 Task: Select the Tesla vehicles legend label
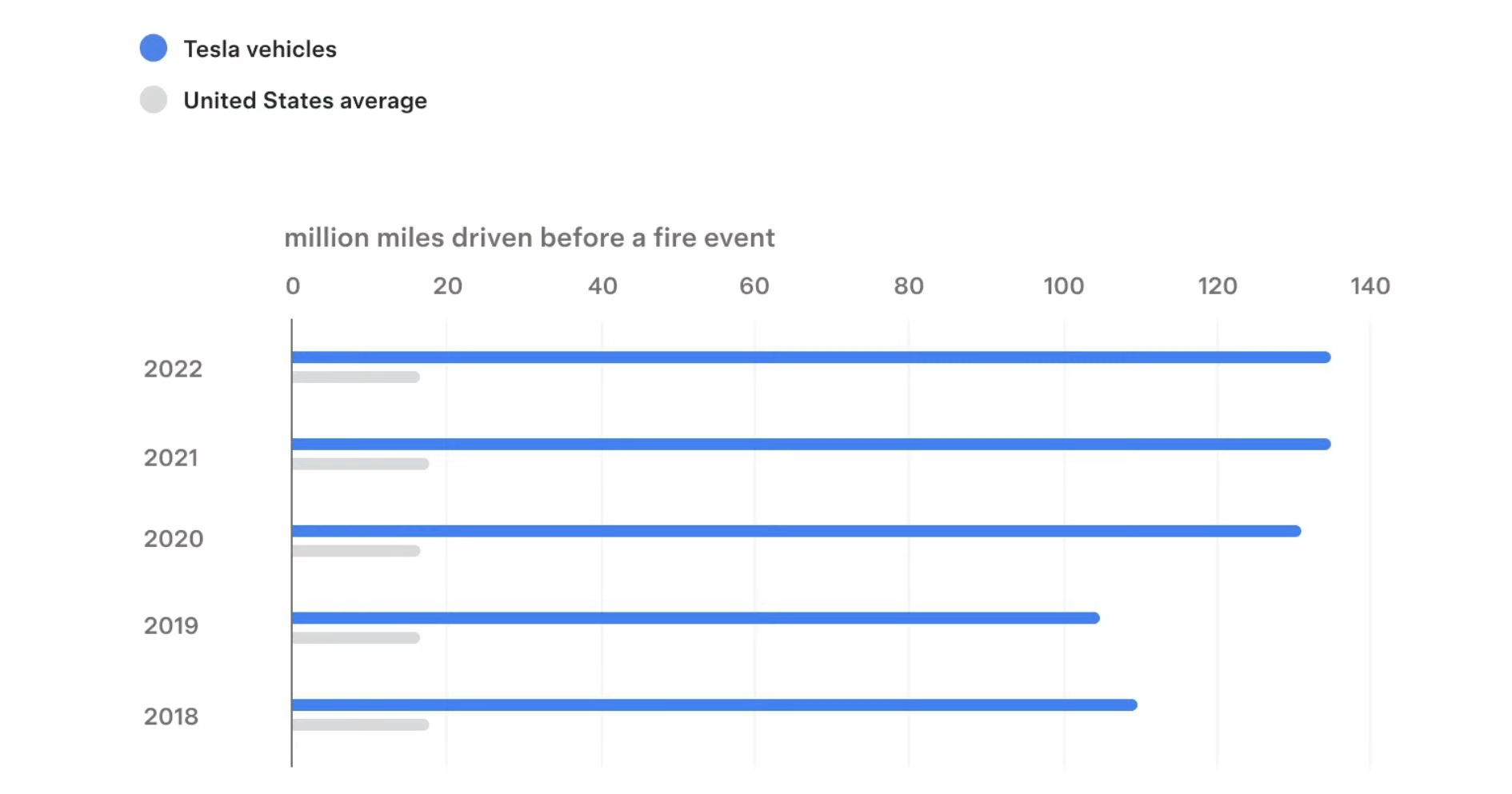click(x=260, y=49)
